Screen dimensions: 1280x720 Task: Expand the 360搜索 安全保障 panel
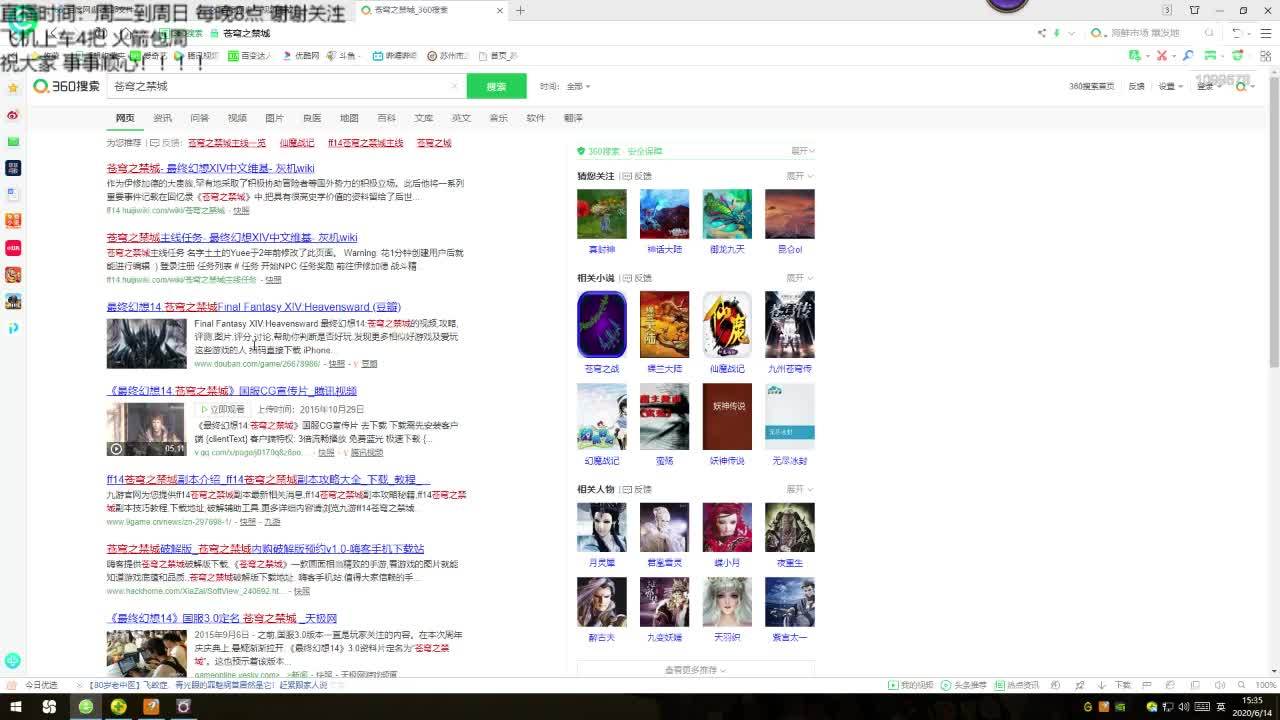pyautogui.click(x=803, y=151)
